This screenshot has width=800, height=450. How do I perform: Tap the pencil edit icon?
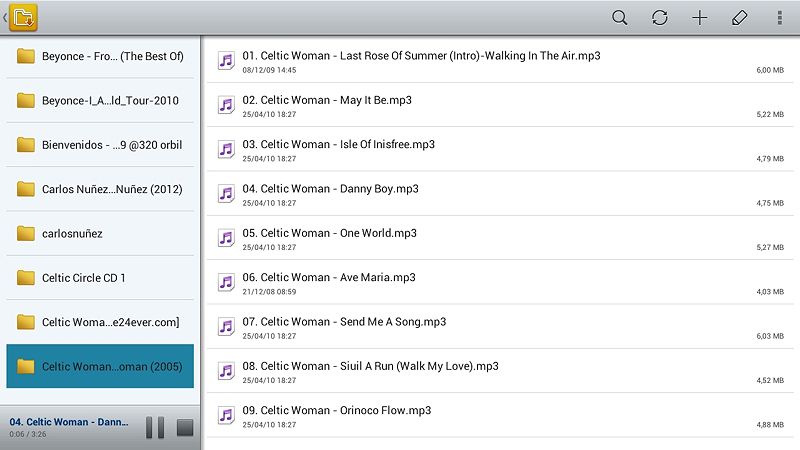click(x=739, y=18)
